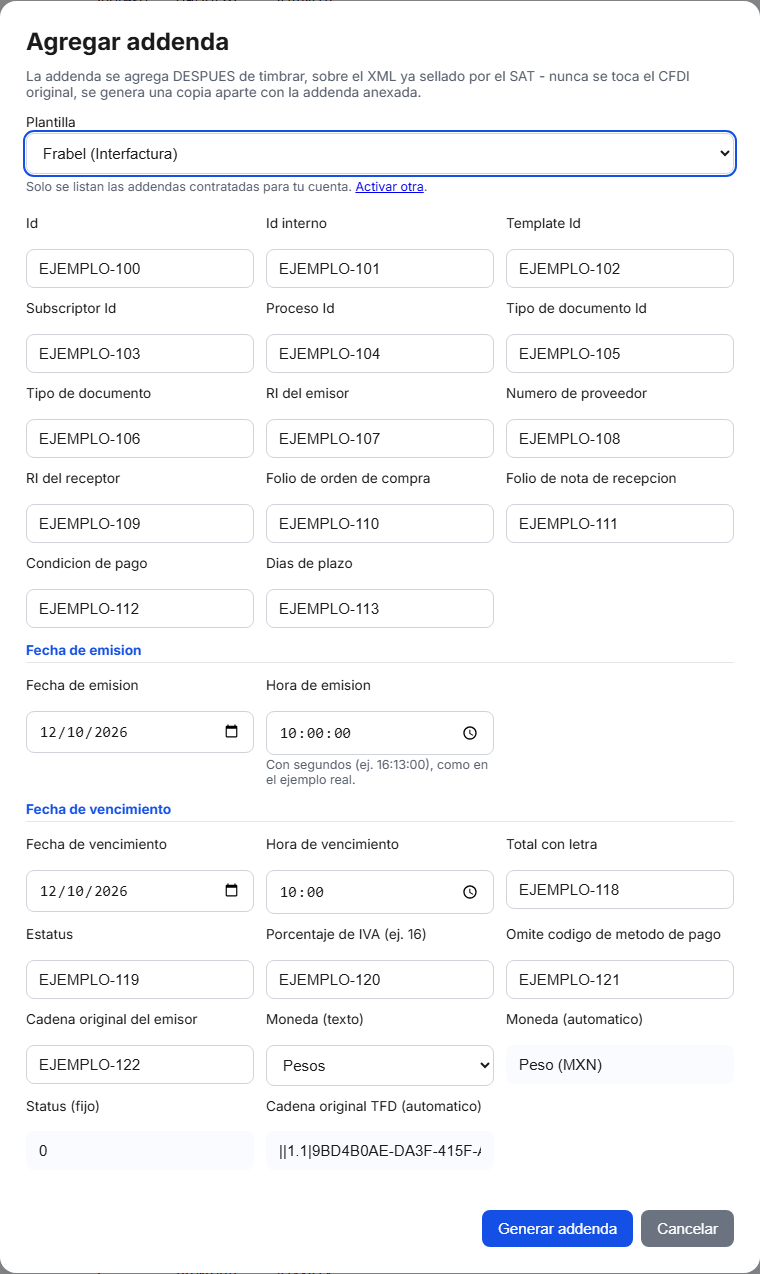Select the Numero de proveedor field
This screenshot has width=760, height=1274.
(x=620, y=439)
